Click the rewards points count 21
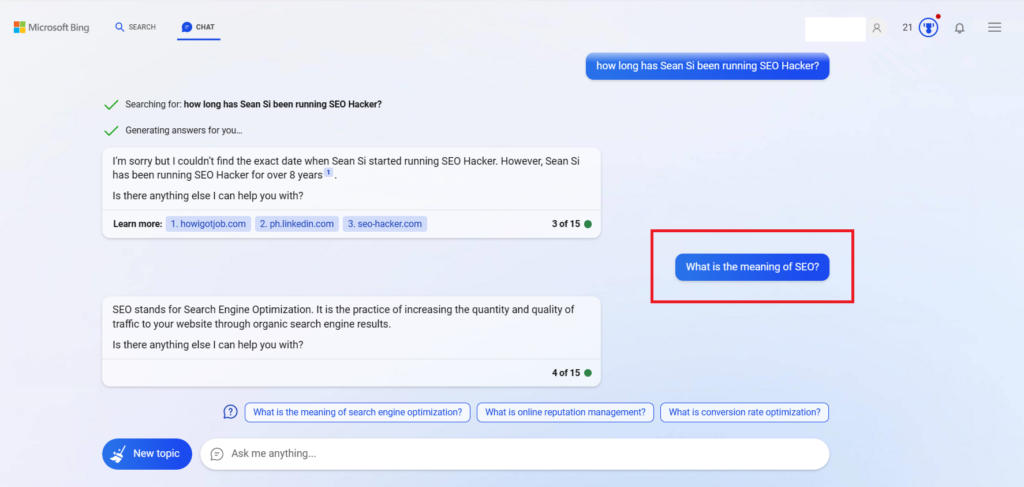This screenshot has width=1024, height=487. point(907,28)
